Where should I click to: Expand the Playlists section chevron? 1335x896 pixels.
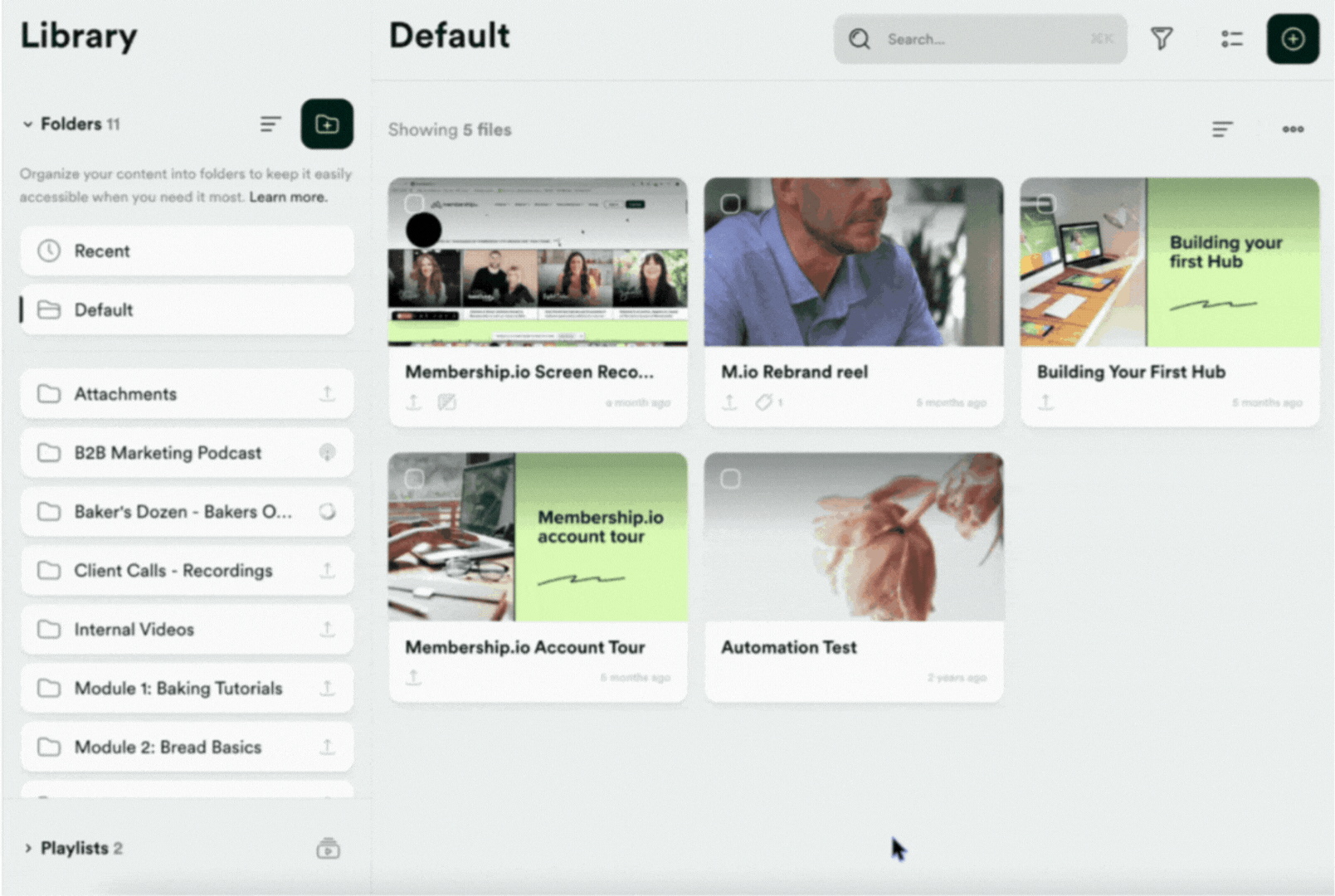27,848
